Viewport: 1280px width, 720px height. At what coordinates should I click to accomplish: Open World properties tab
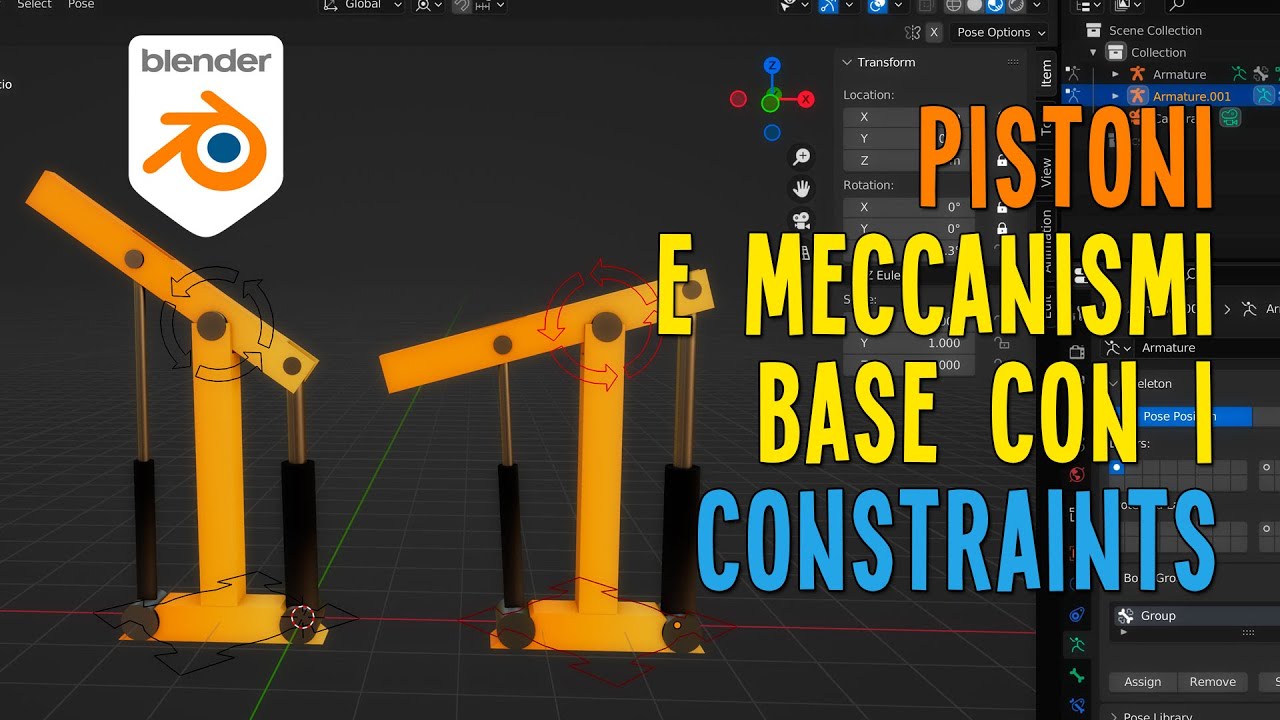(x=1076, y=474)
